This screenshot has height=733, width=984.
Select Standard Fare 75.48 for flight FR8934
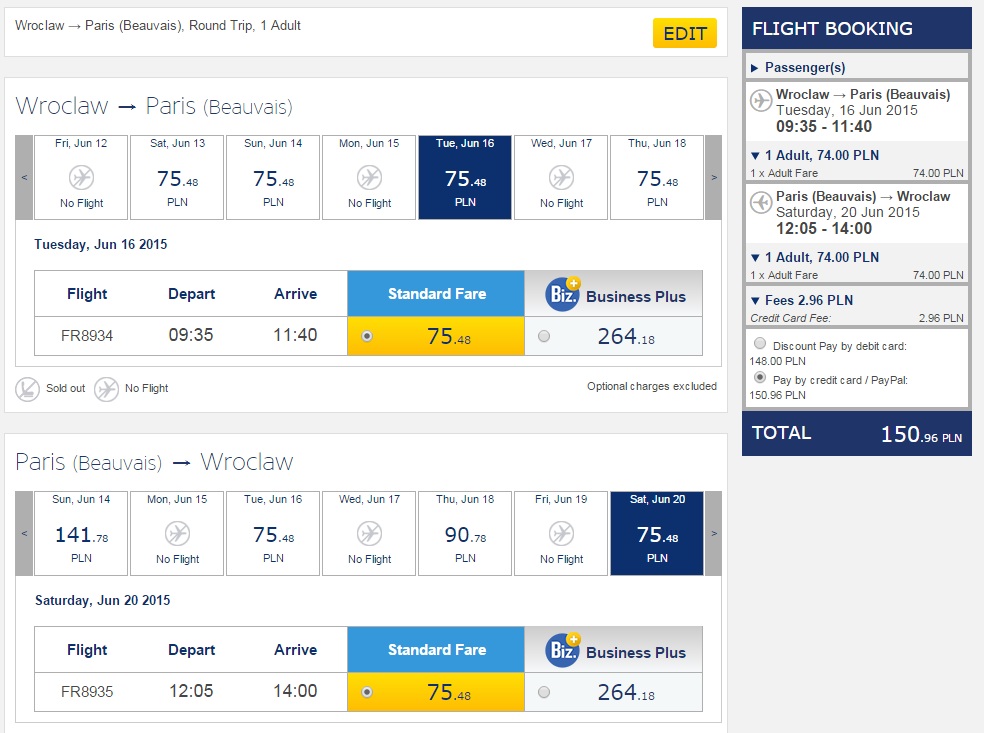click(x=367, y=336)
